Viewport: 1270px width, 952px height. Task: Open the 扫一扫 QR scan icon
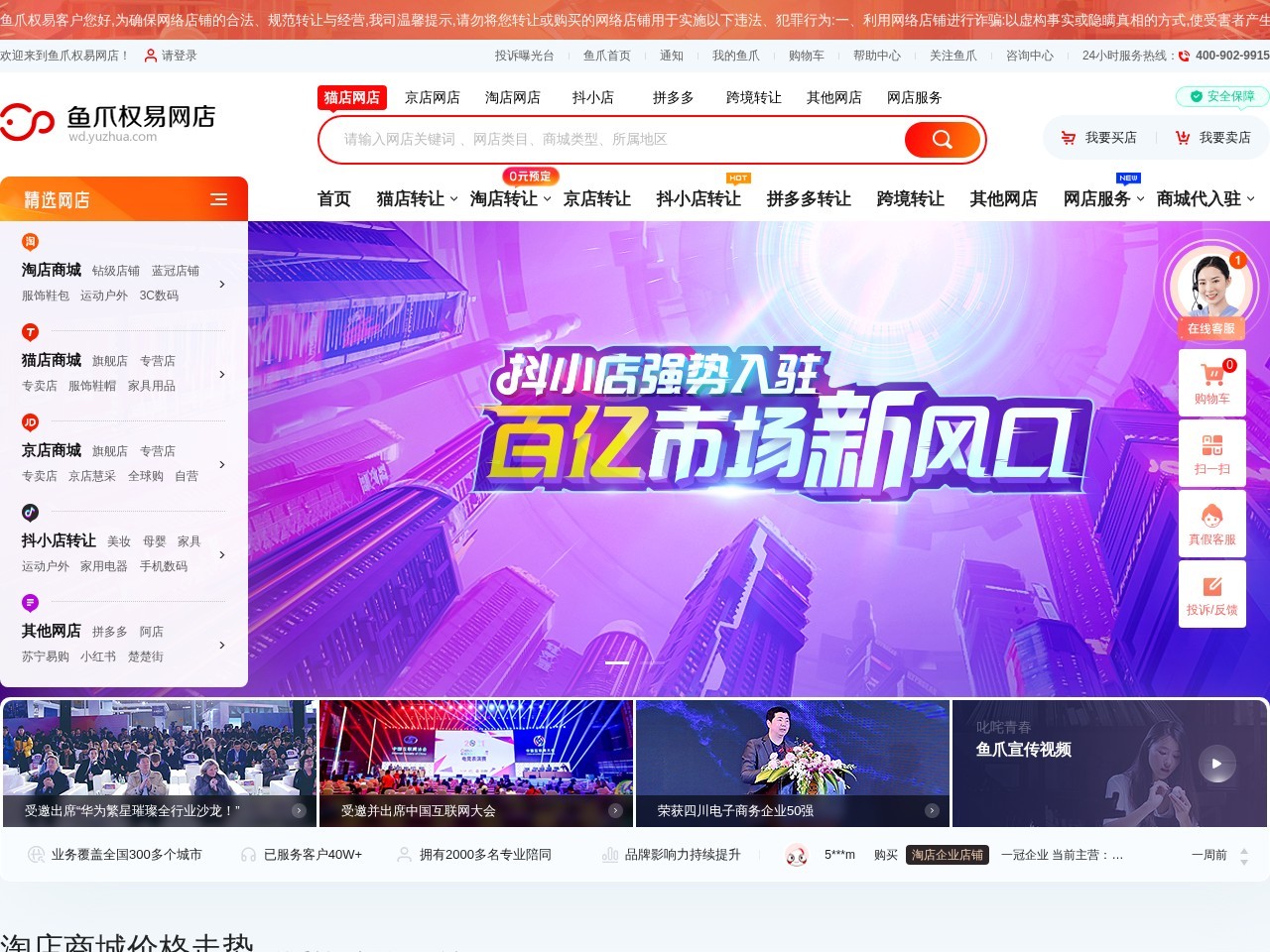point(1212,453)
